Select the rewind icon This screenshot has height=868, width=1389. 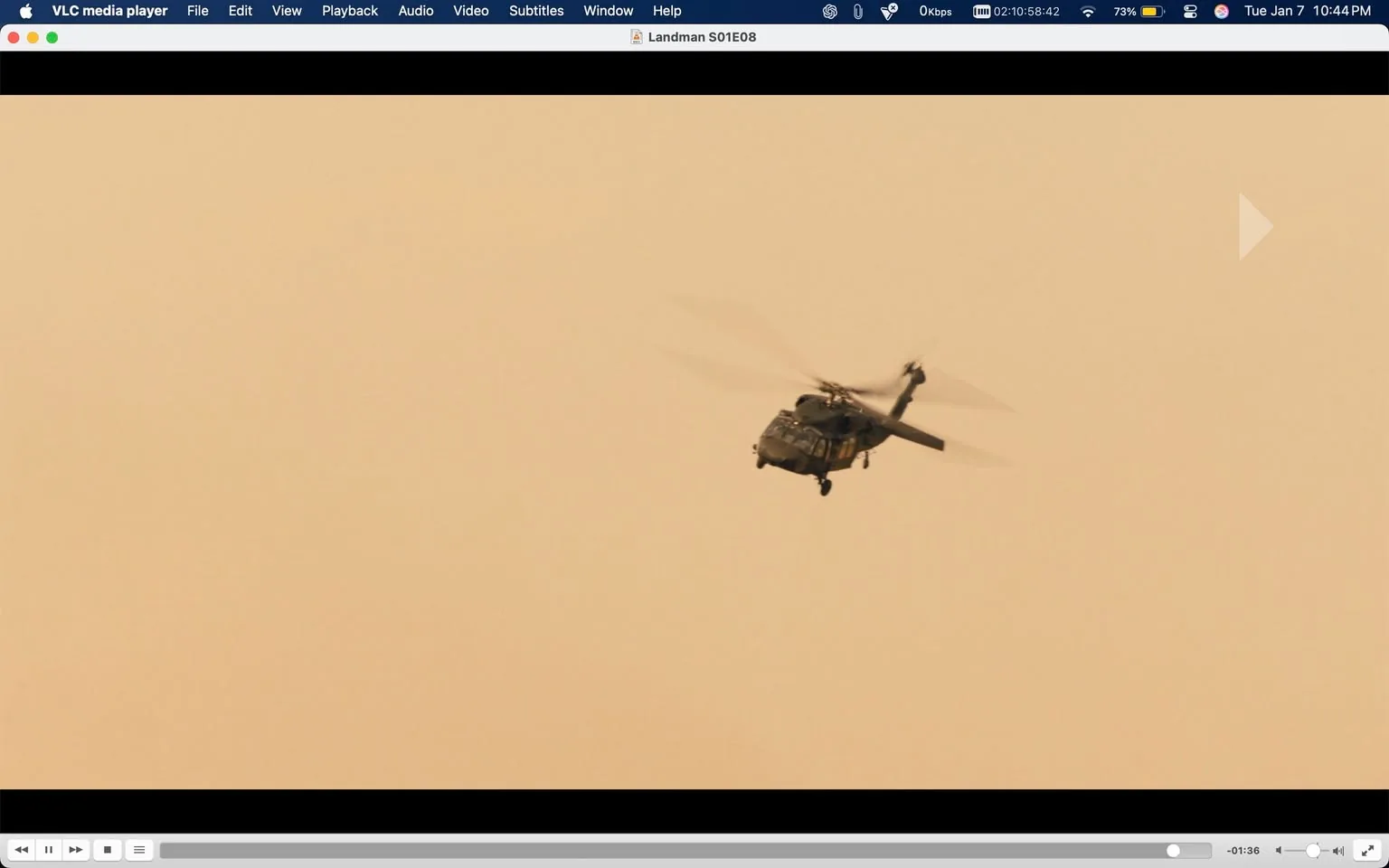(22, 850)
